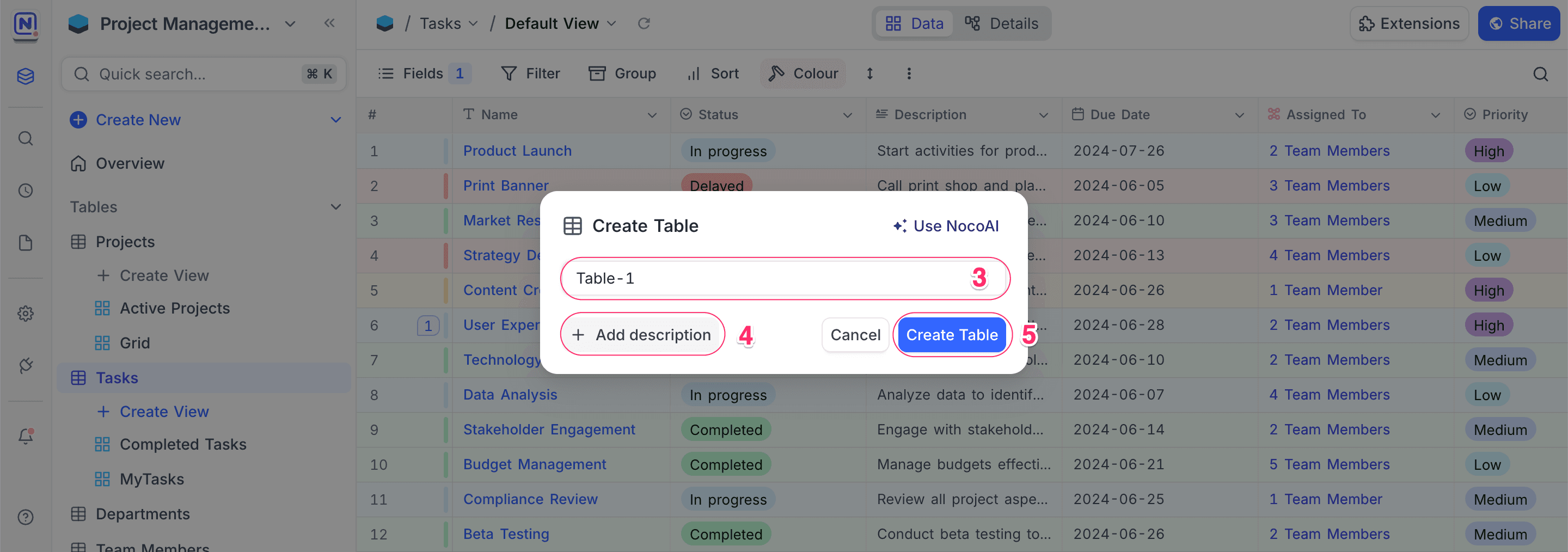Open the help question mark icon
The width and height of the screenshot is (1568, 552).
tap(26, 517)
